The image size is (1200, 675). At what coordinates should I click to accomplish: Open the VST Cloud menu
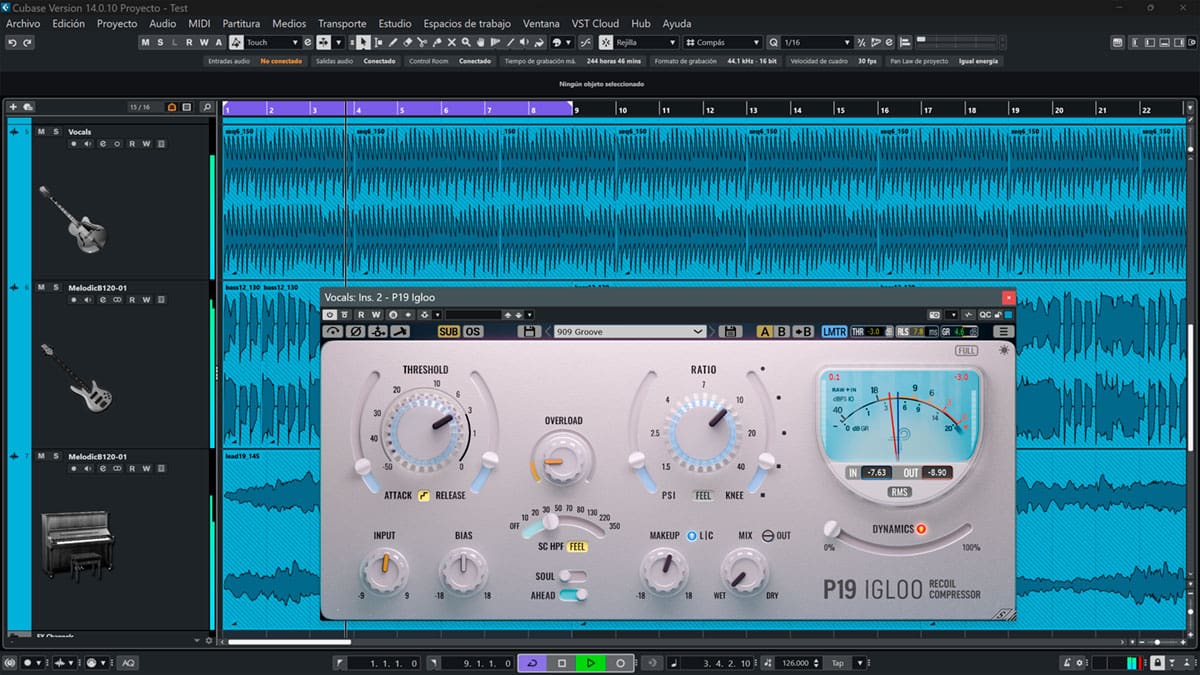pyautogui.click(x=596, y=23)
